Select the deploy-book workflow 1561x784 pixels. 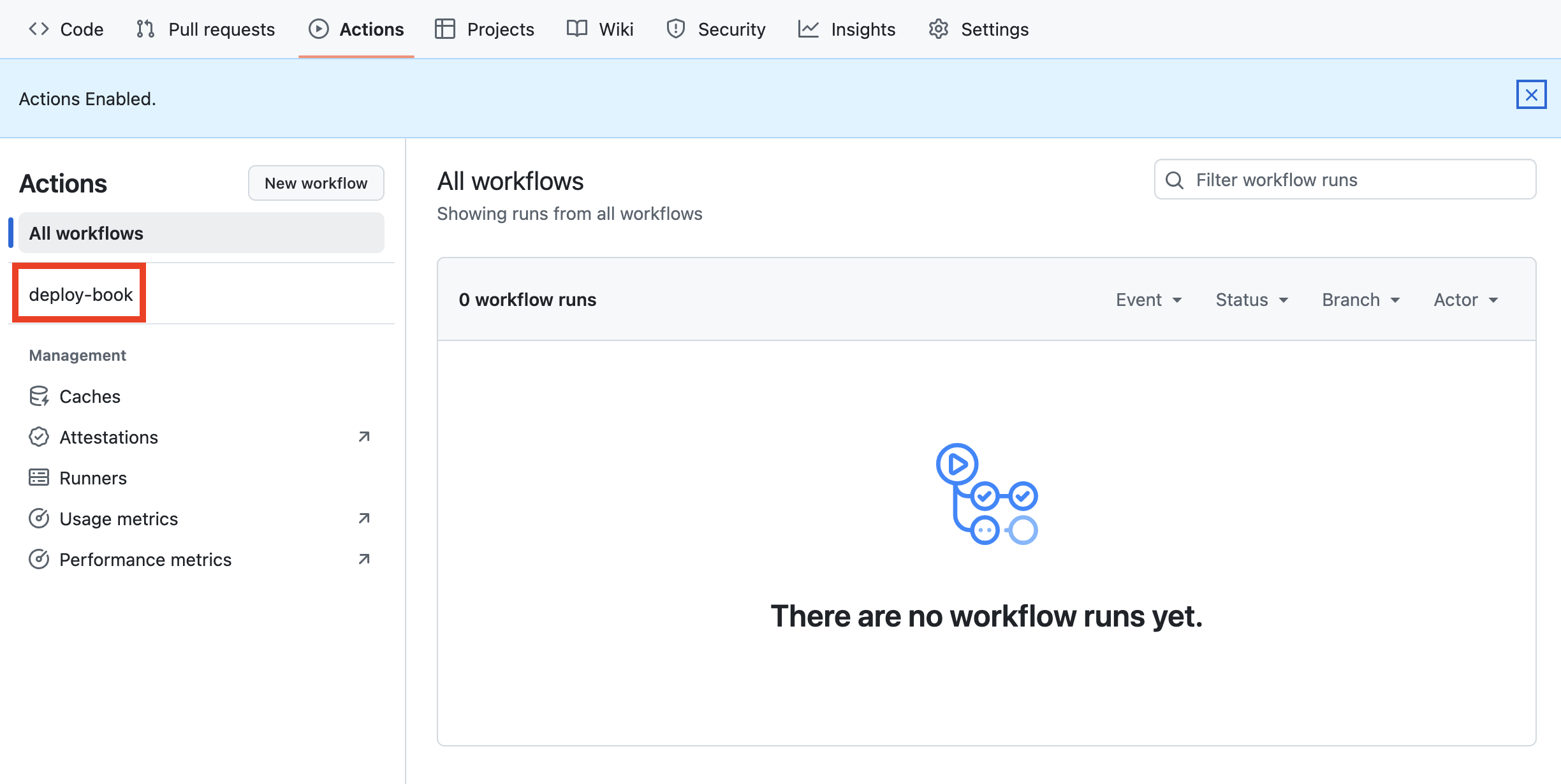(x=81, y=294)
